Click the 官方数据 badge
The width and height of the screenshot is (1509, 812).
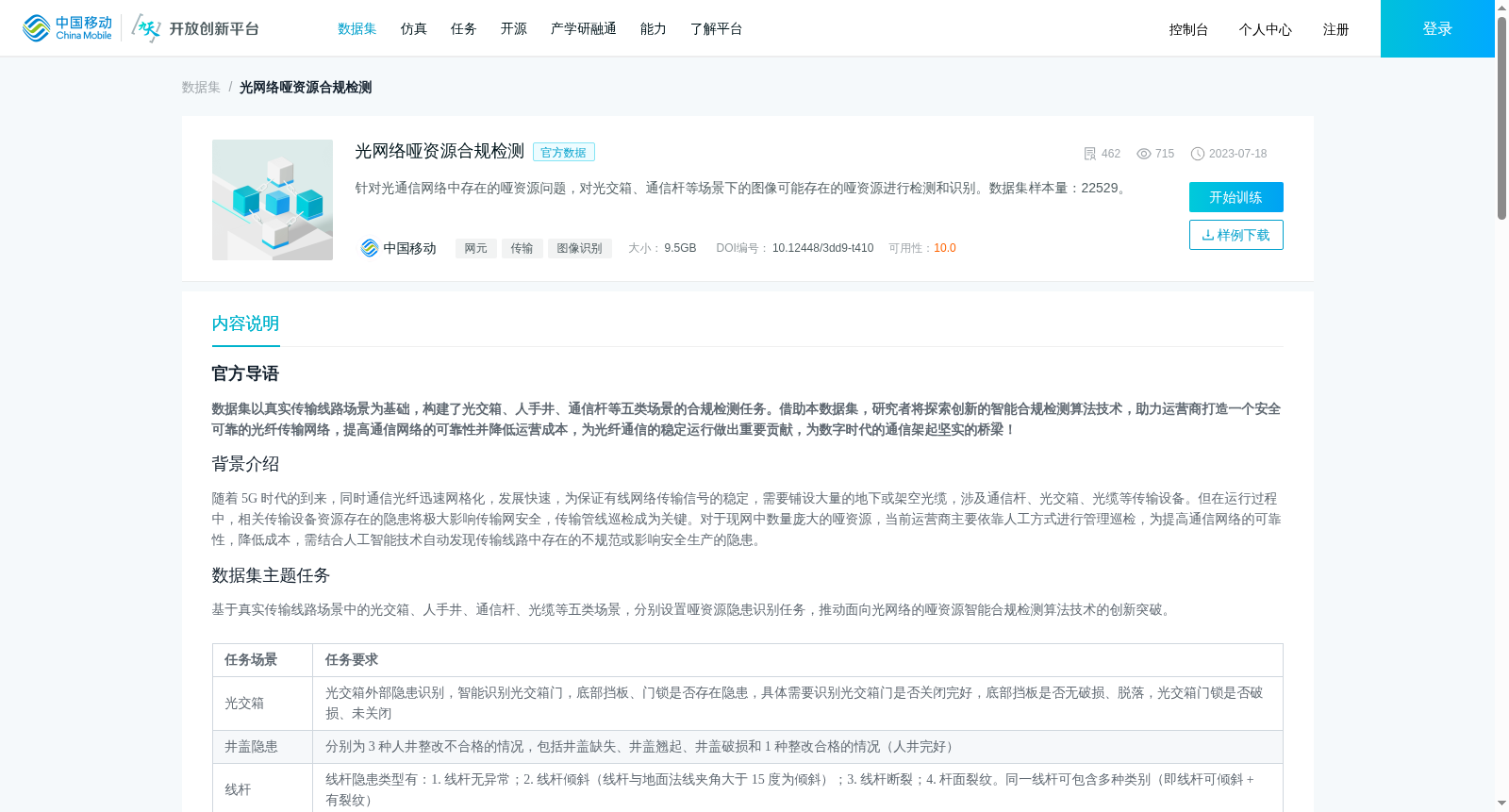tap(564, 153)
